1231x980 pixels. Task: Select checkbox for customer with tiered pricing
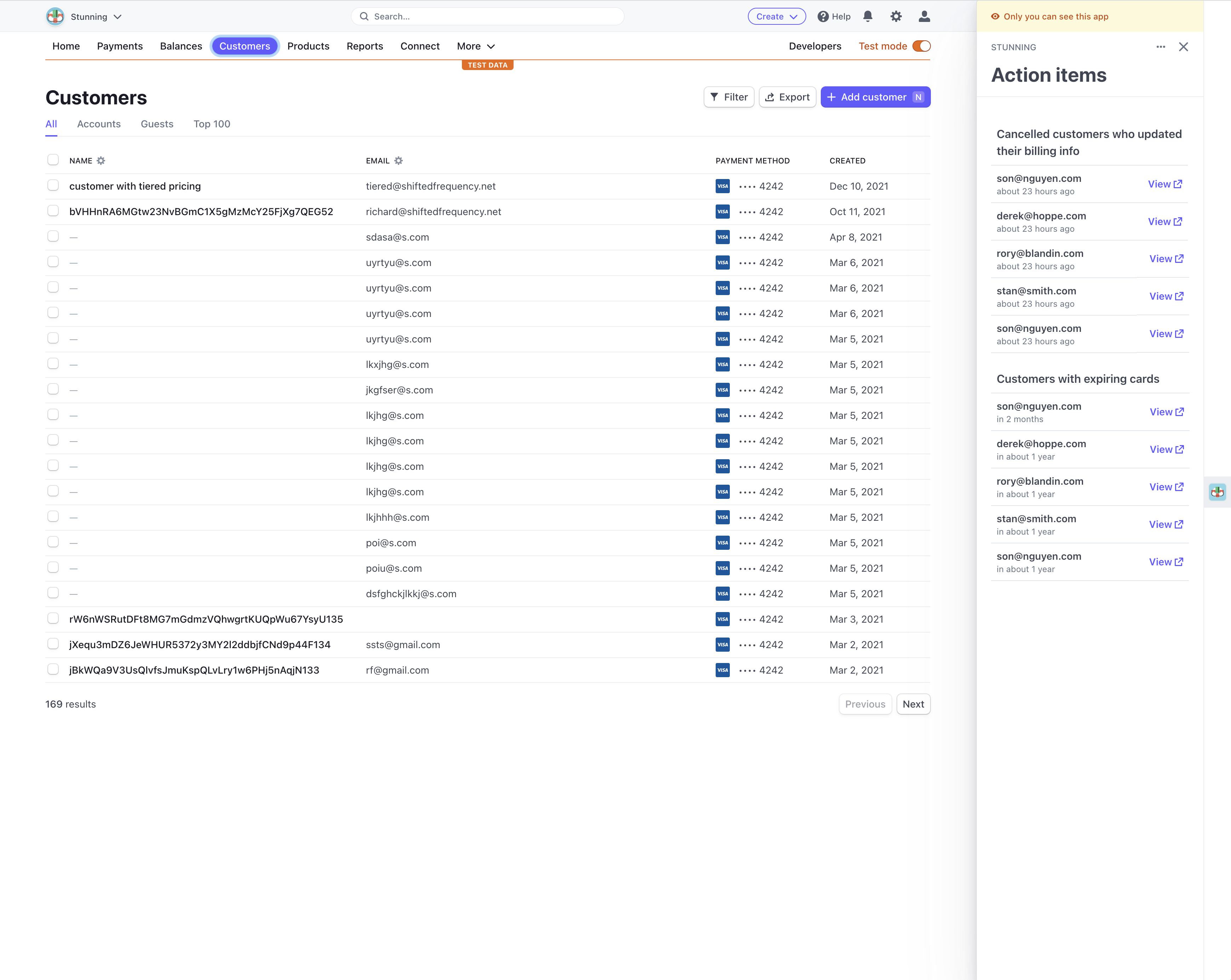coord(53,185)
